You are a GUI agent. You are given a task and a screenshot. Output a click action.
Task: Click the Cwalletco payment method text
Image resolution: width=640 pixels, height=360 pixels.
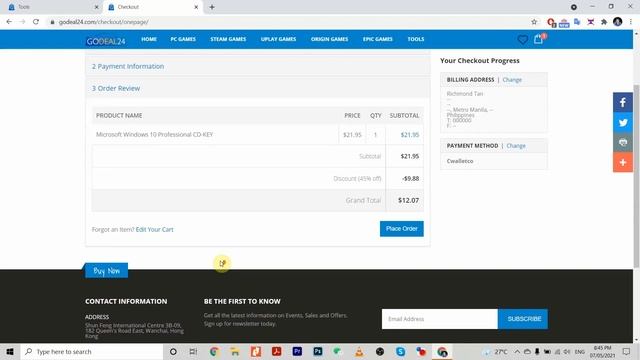point(460,161)
